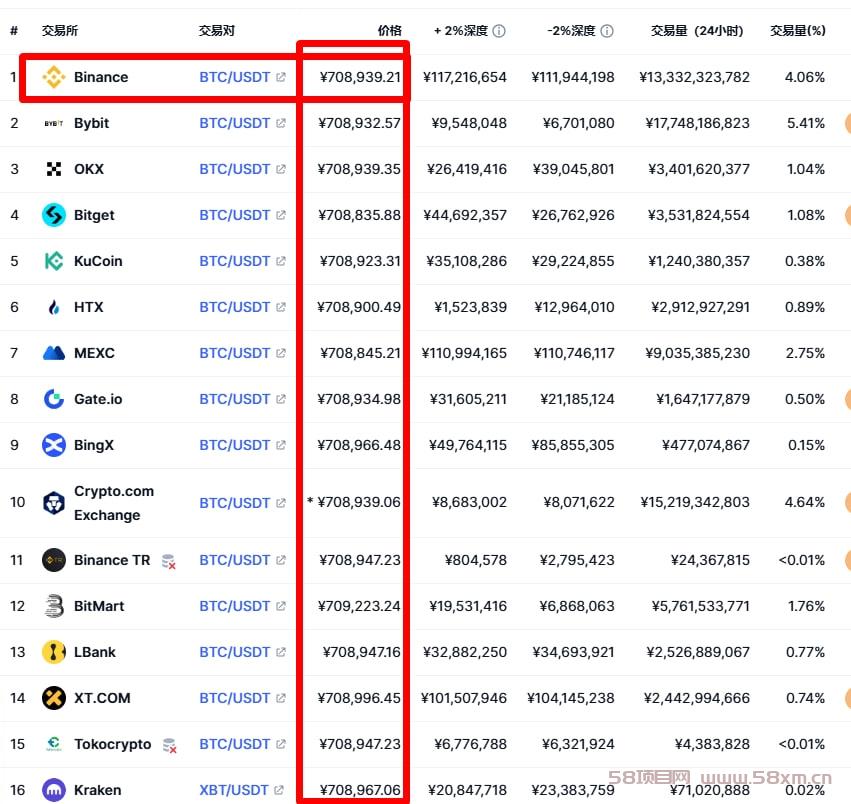Open the Bitget exchange name link
851x804 pixels.
coord(94,216)
